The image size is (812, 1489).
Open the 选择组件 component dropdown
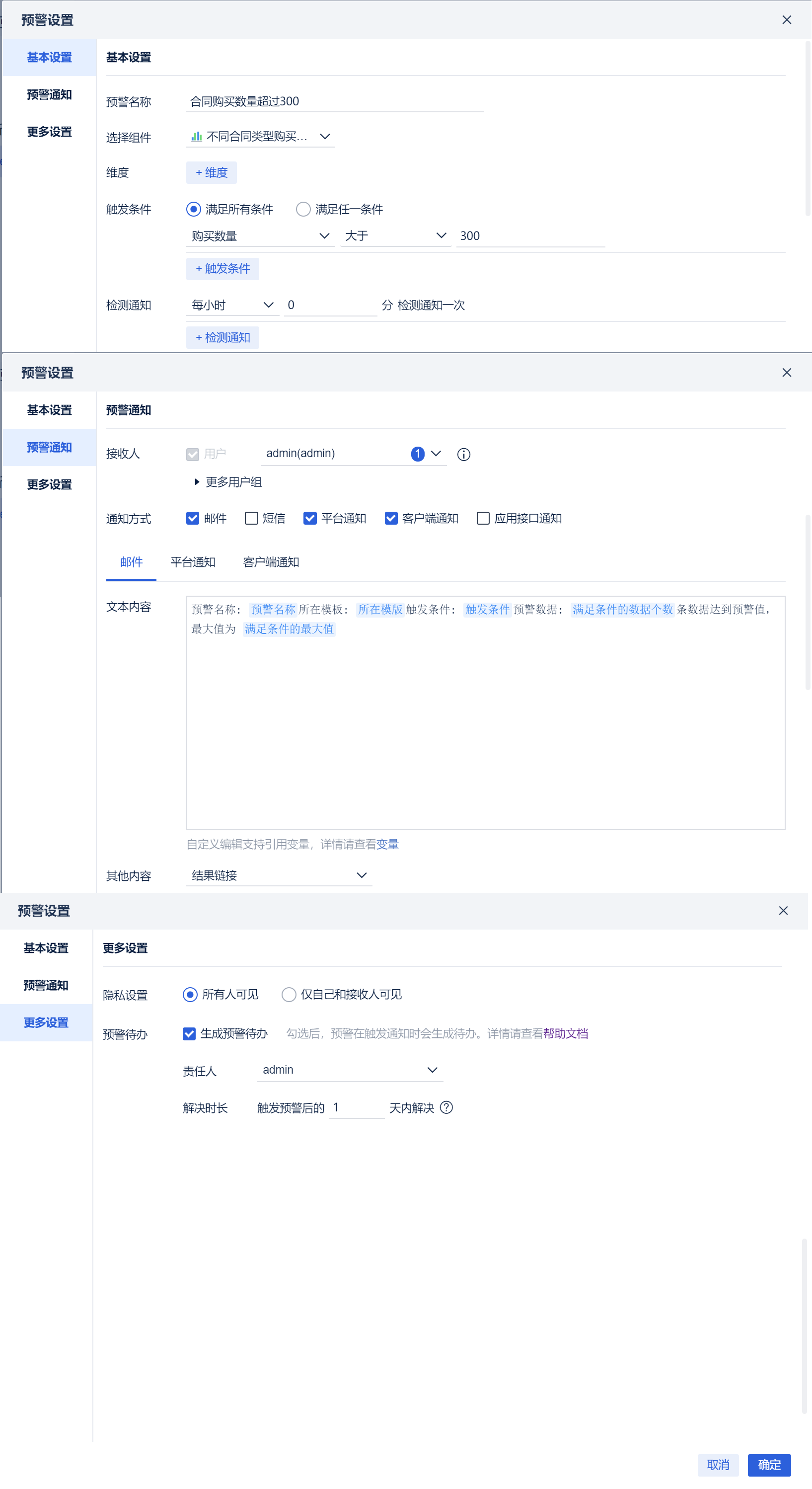click(x=261, y=137)
